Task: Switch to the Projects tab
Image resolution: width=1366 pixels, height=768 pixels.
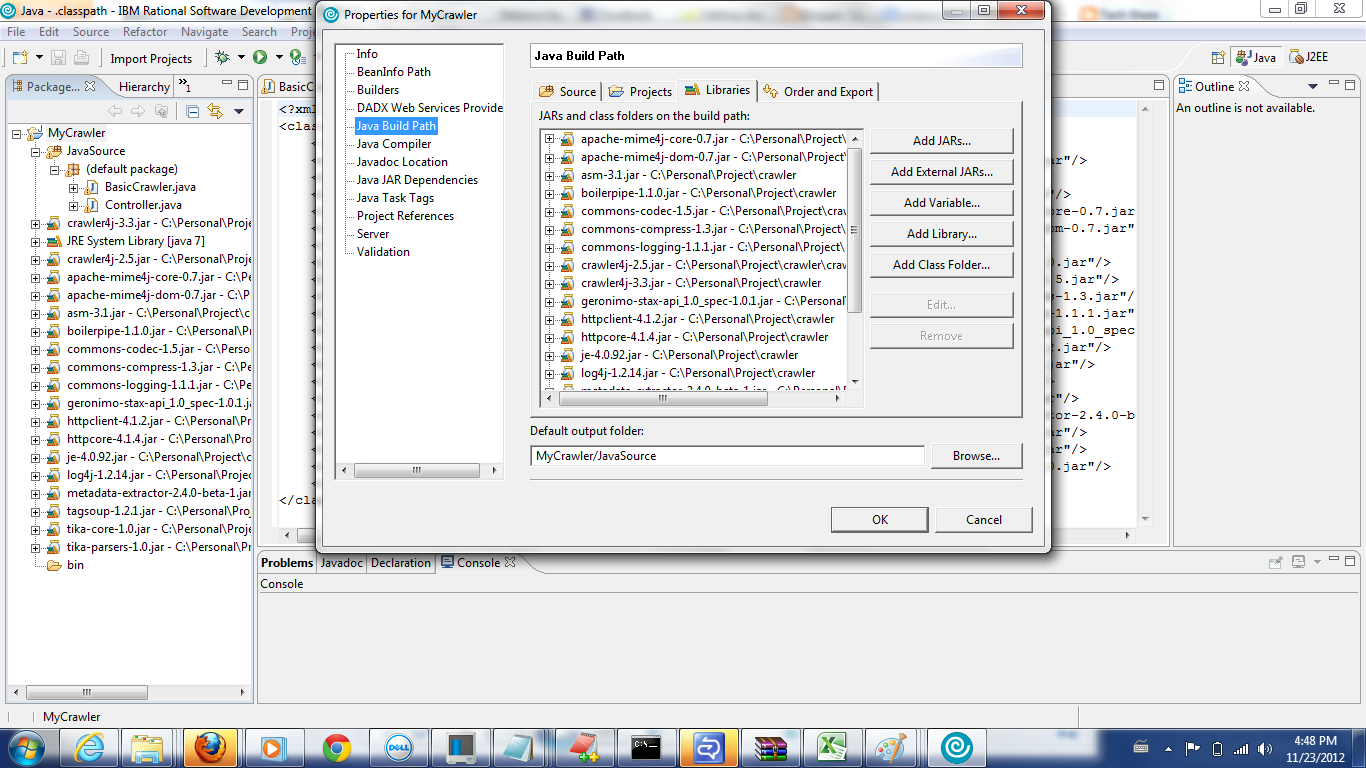Action: pos(640,91)
